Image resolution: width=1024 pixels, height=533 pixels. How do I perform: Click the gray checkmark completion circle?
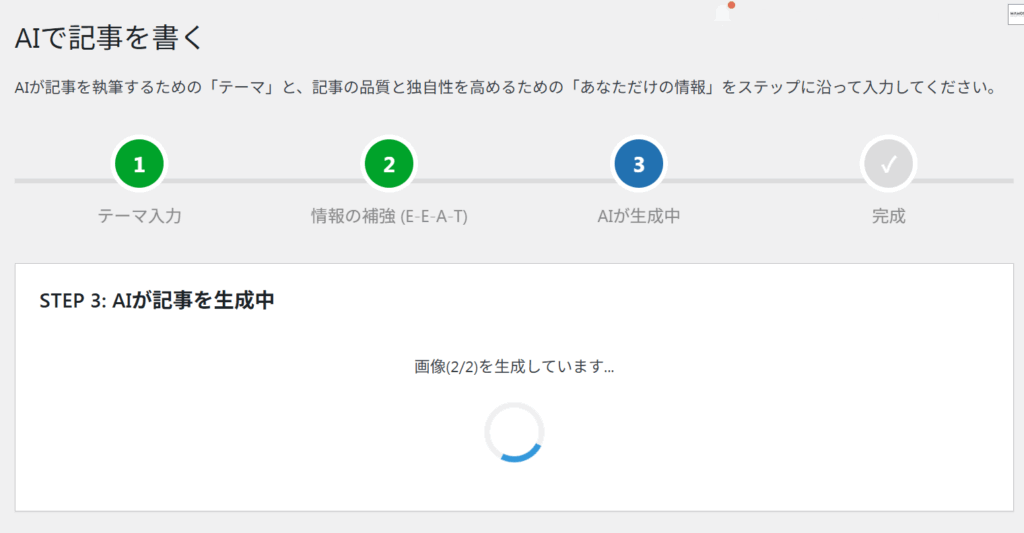coord(888,164)
